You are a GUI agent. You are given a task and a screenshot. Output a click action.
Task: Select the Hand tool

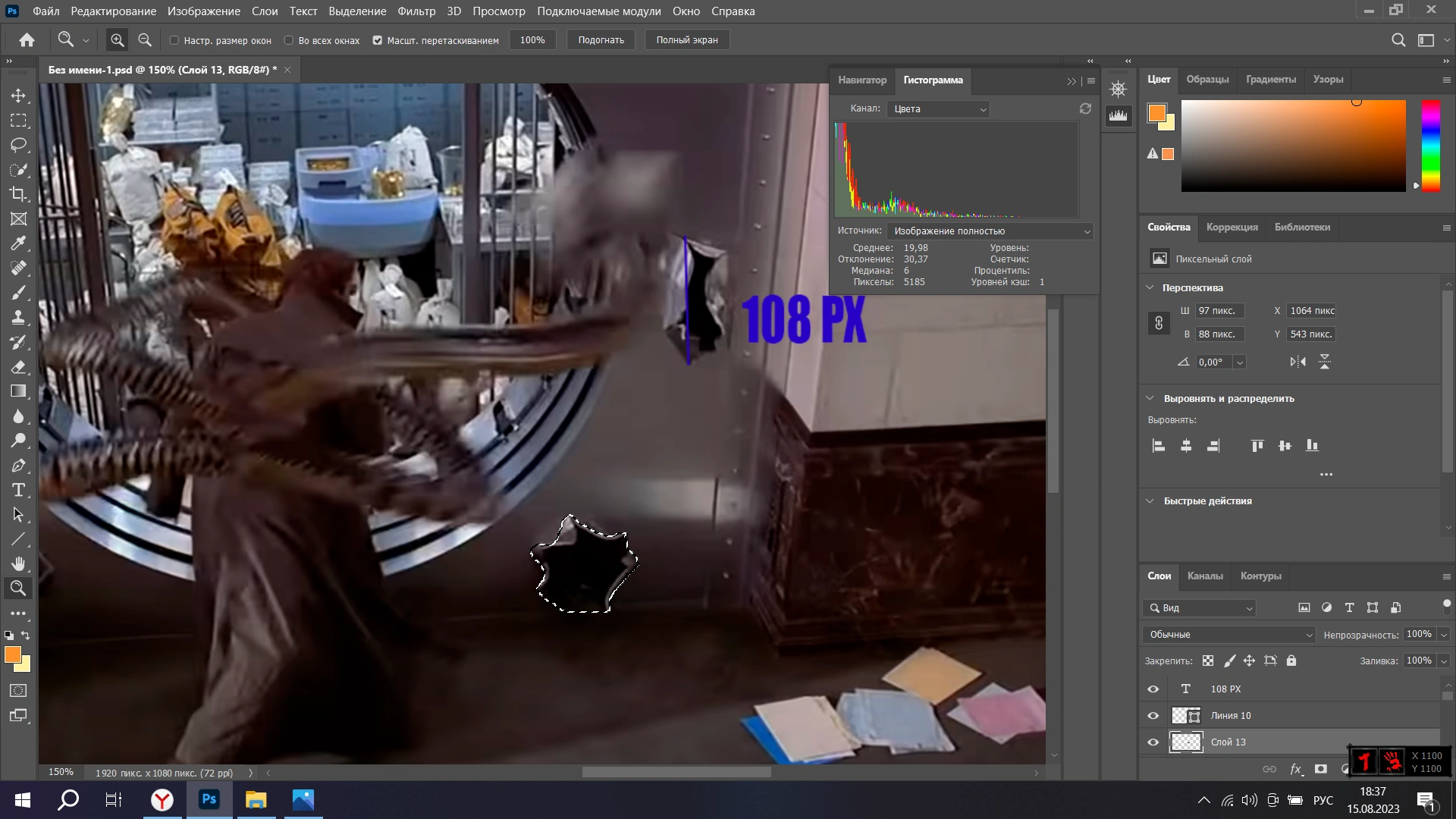pyautogui.click(x=18, y=563)
